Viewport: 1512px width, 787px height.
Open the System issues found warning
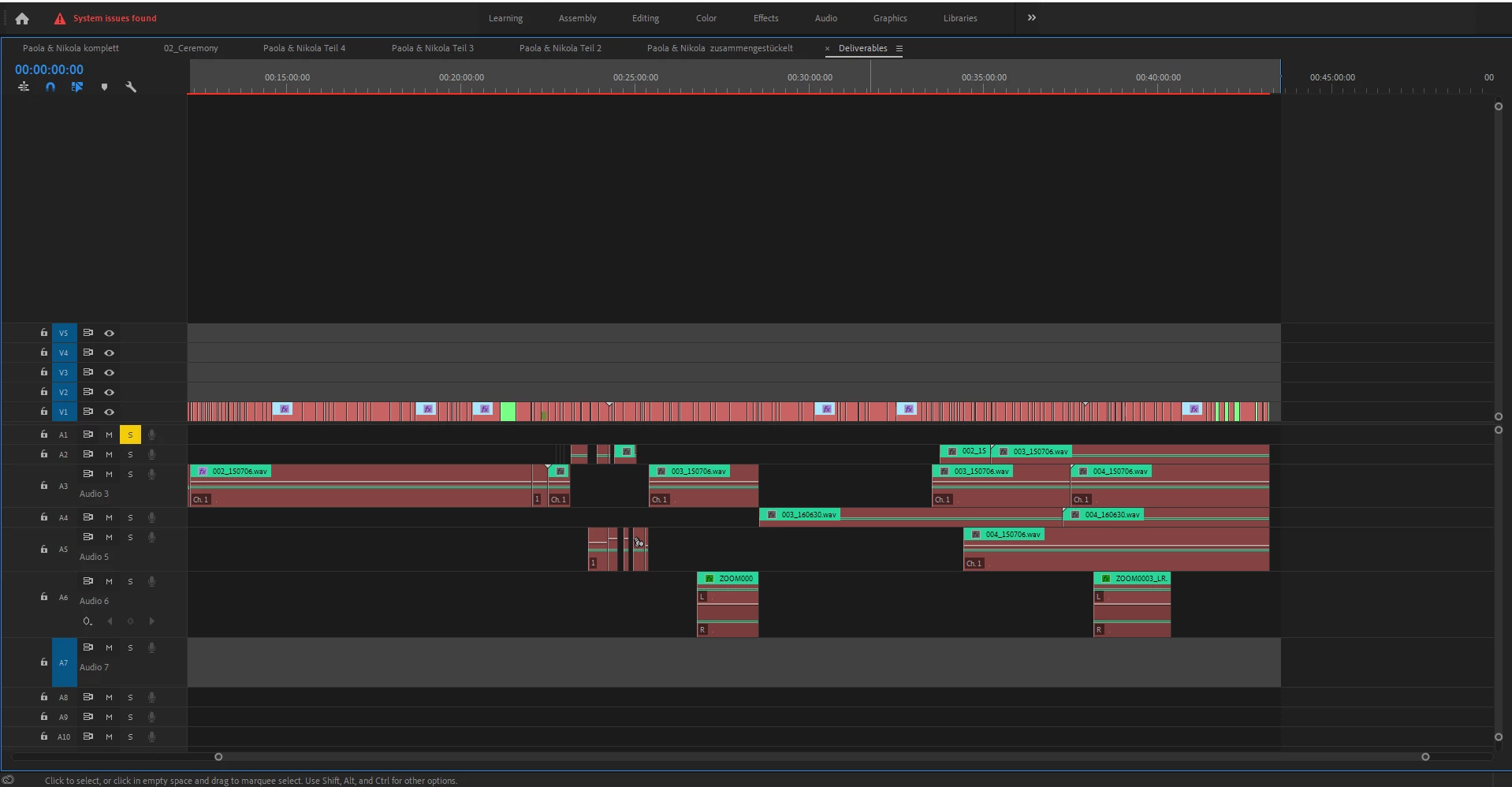click(x=105, y=18)
